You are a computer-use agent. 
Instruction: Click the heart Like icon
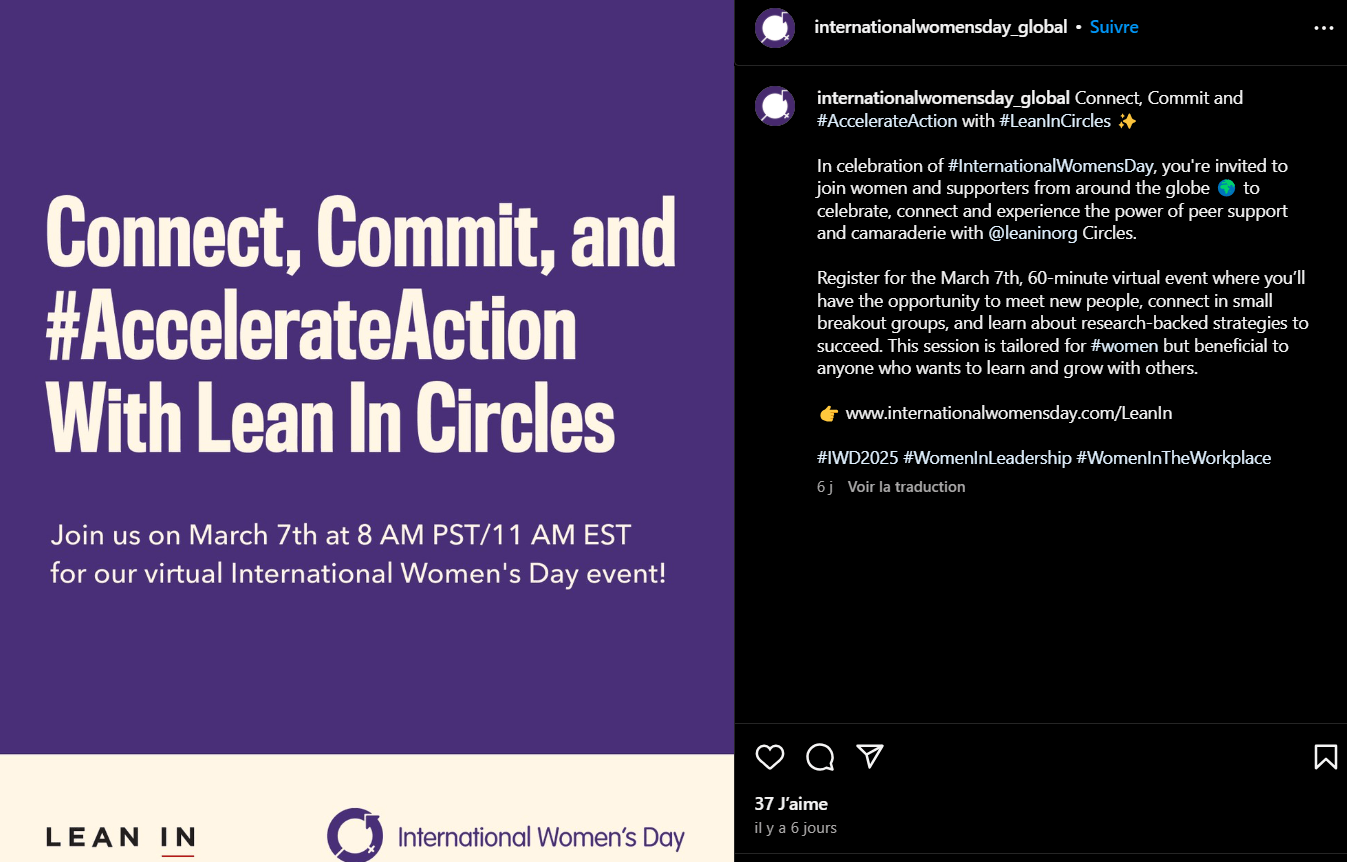click(769, 757)
